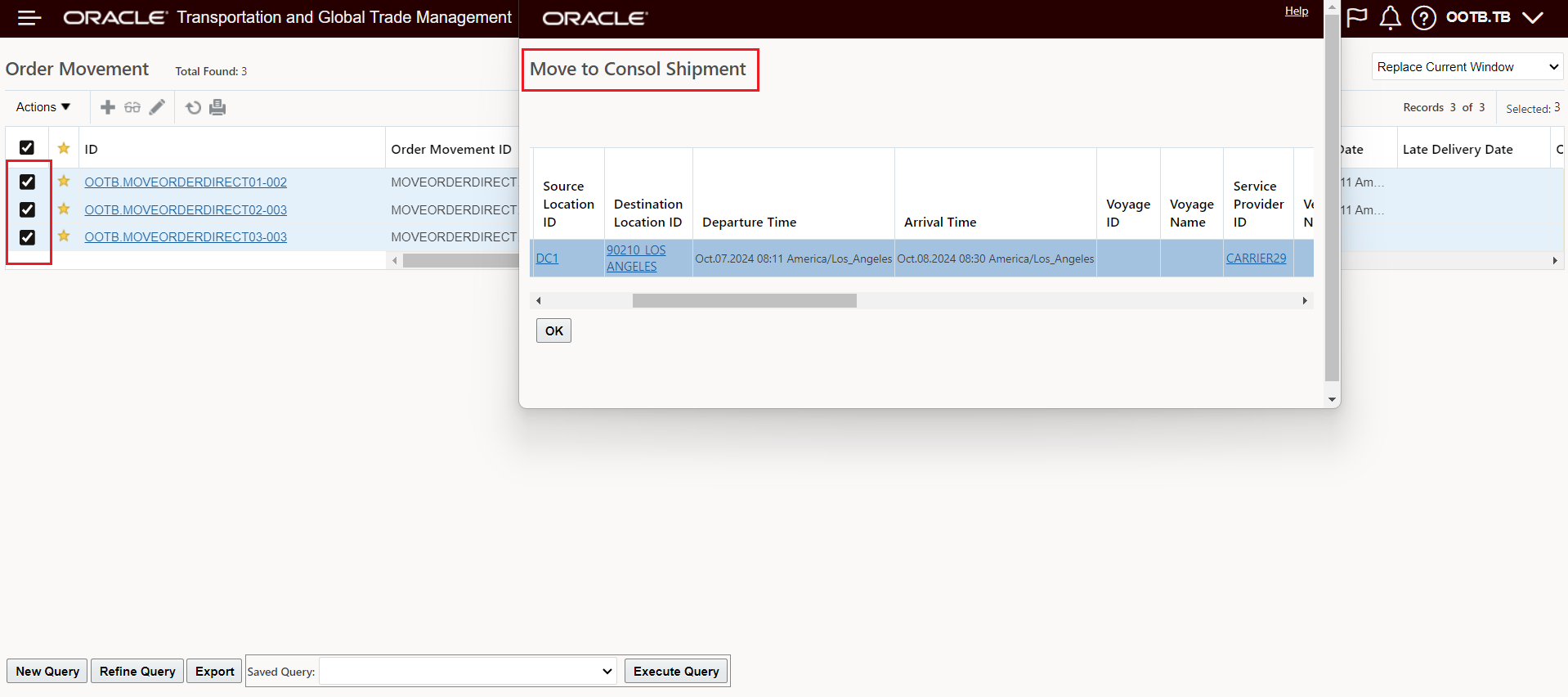Image resolution: width=1568 pixels, height=697 pixels.
Task: Click the Refine Query button
Action: [x=137, y=672]
